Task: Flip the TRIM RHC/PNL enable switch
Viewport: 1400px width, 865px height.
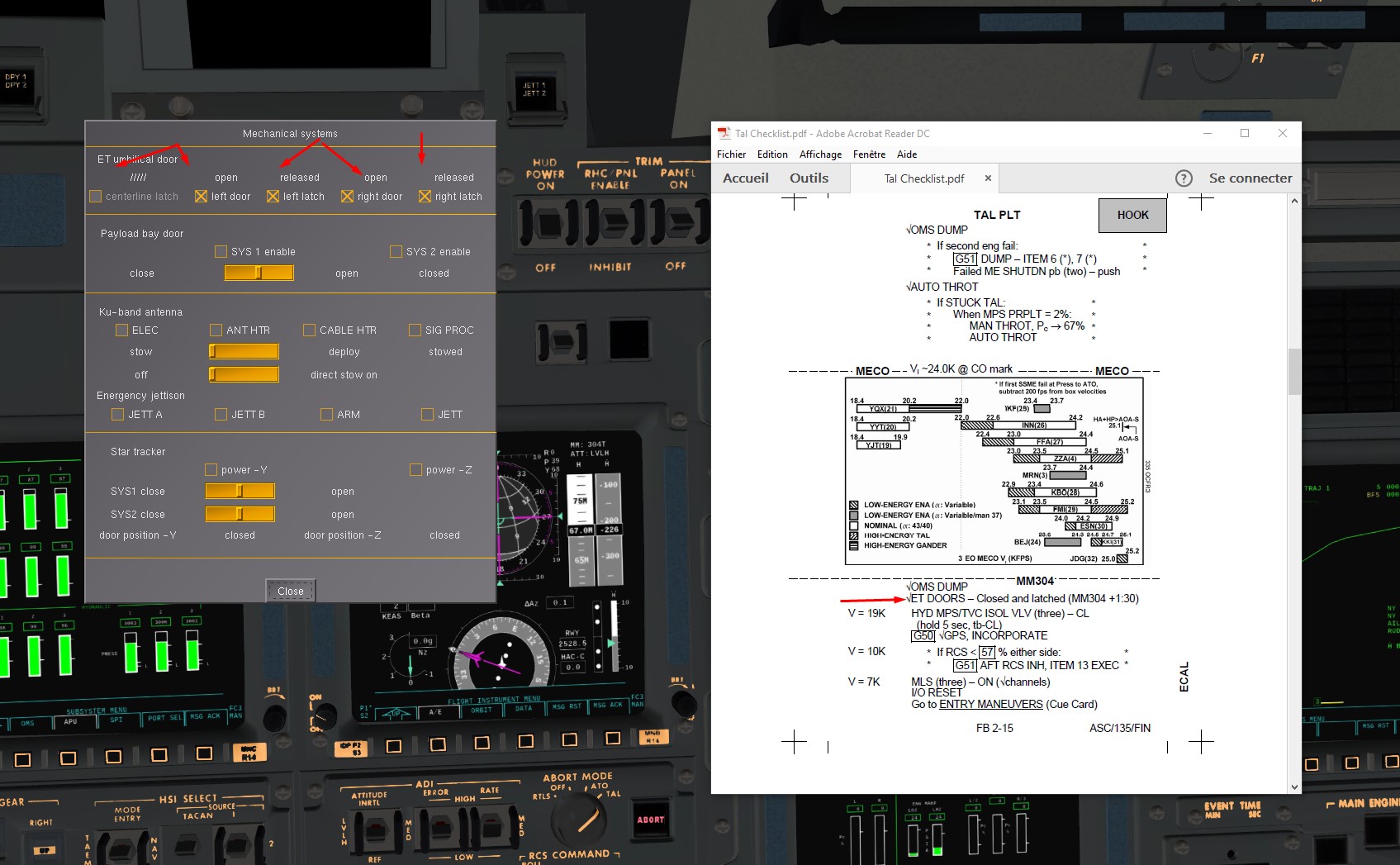Action: point(612,224)
